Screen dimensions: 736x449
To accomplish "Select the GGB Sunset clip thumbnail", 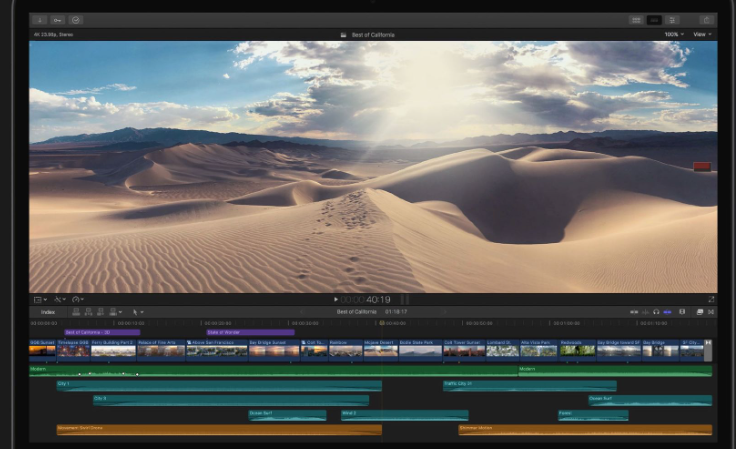I will click(x=42, y=350).
